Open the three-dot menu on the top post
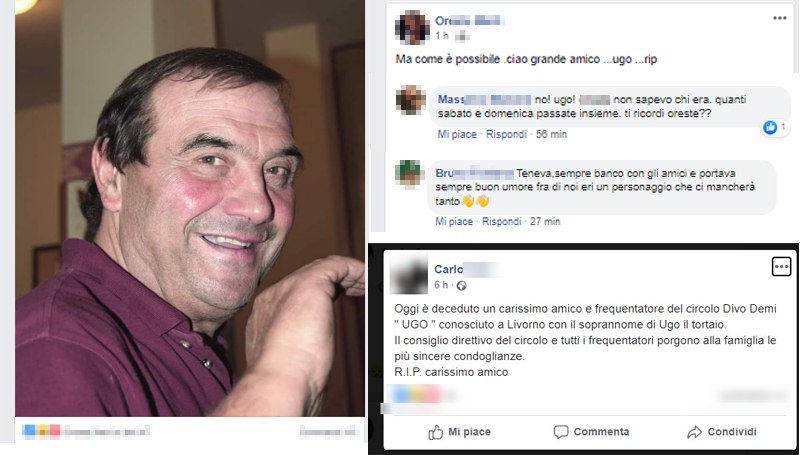800x455 pixels. (779, 18)
